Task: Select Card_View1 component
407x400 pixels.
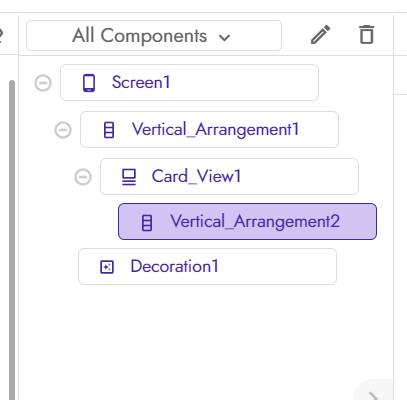Action: point(229,177)
